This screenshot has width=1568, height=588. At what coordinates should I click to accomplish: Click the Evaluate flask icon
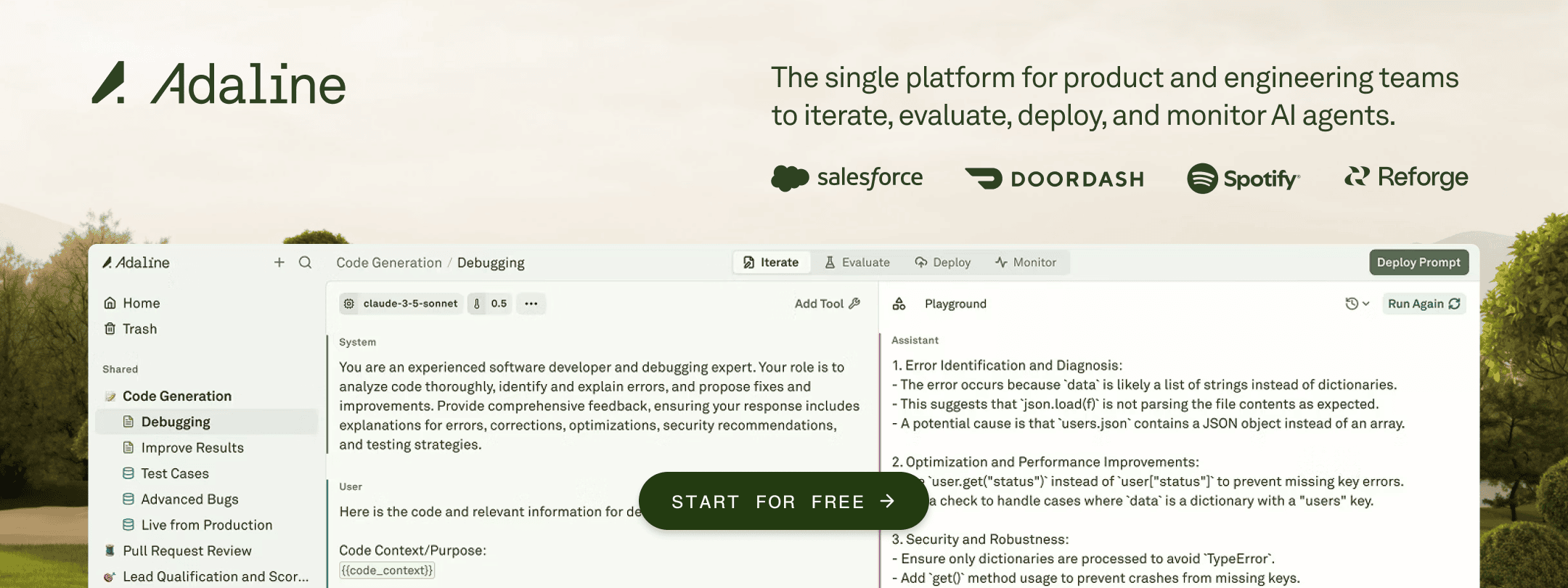(x=830, y=262)
